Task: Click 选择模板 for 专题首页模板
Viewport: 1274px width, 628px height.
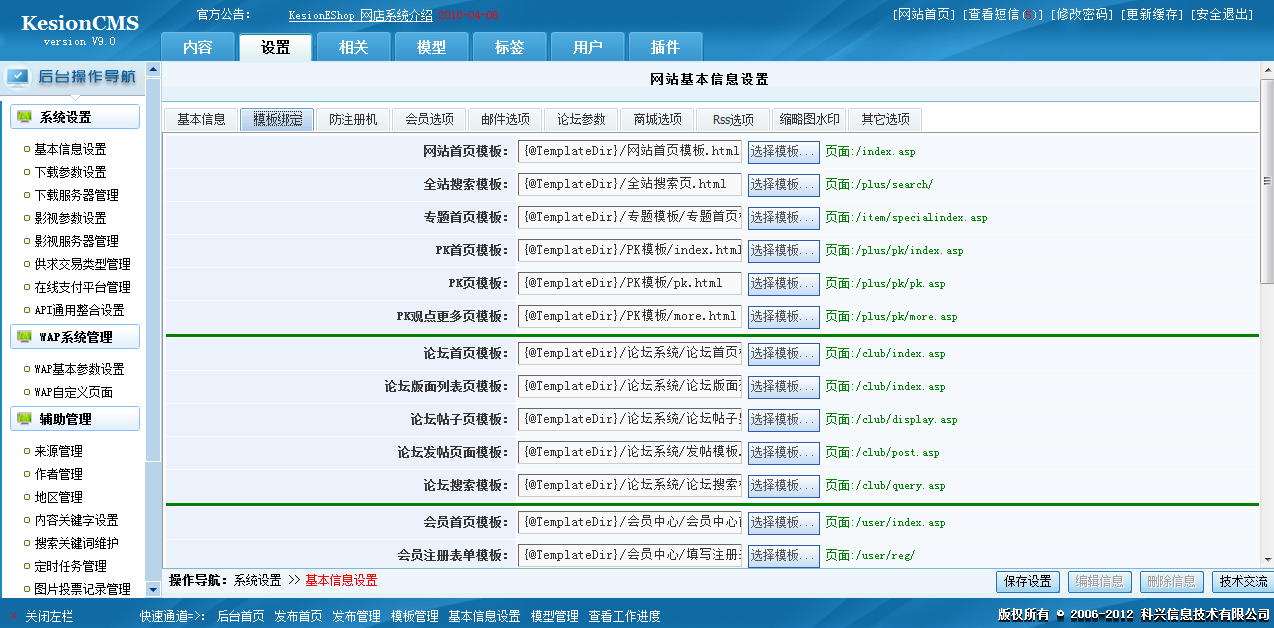Action: [x=784, y=218]
